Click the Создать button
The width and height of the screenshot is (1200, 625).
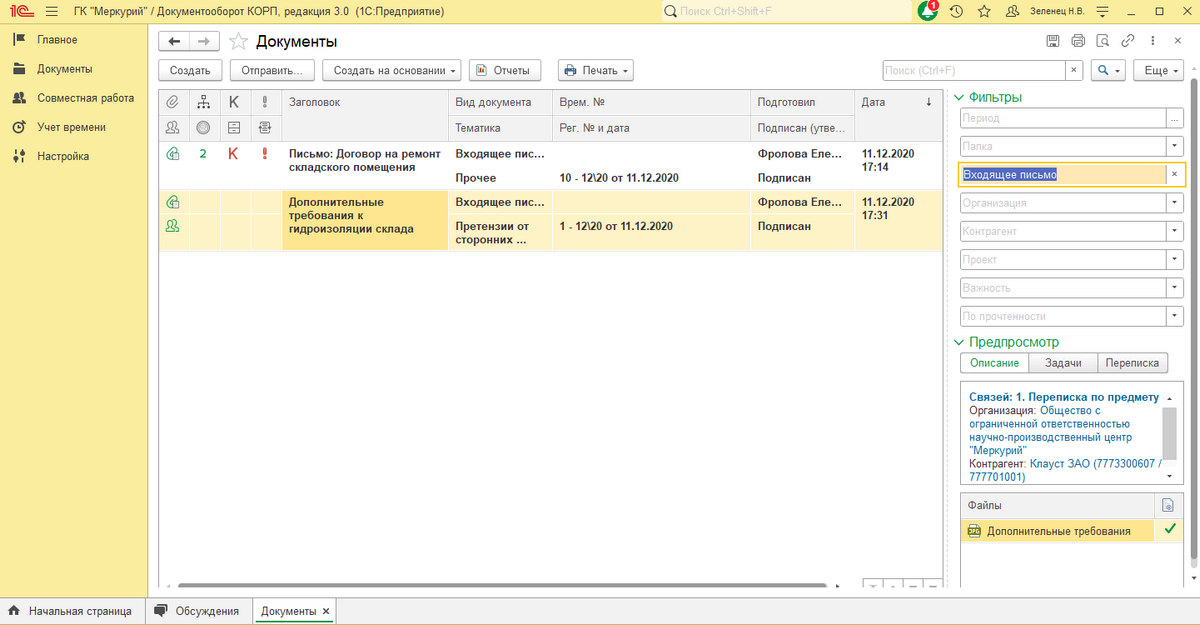(189, 71)
